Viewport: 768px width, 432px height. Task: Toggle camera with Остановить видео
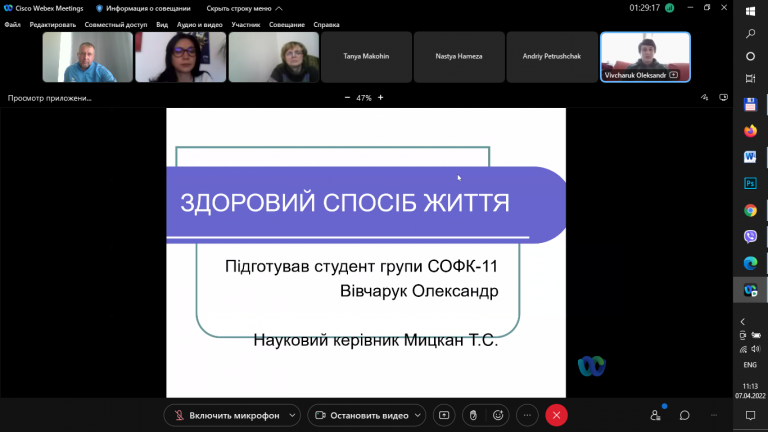[362, 415]
